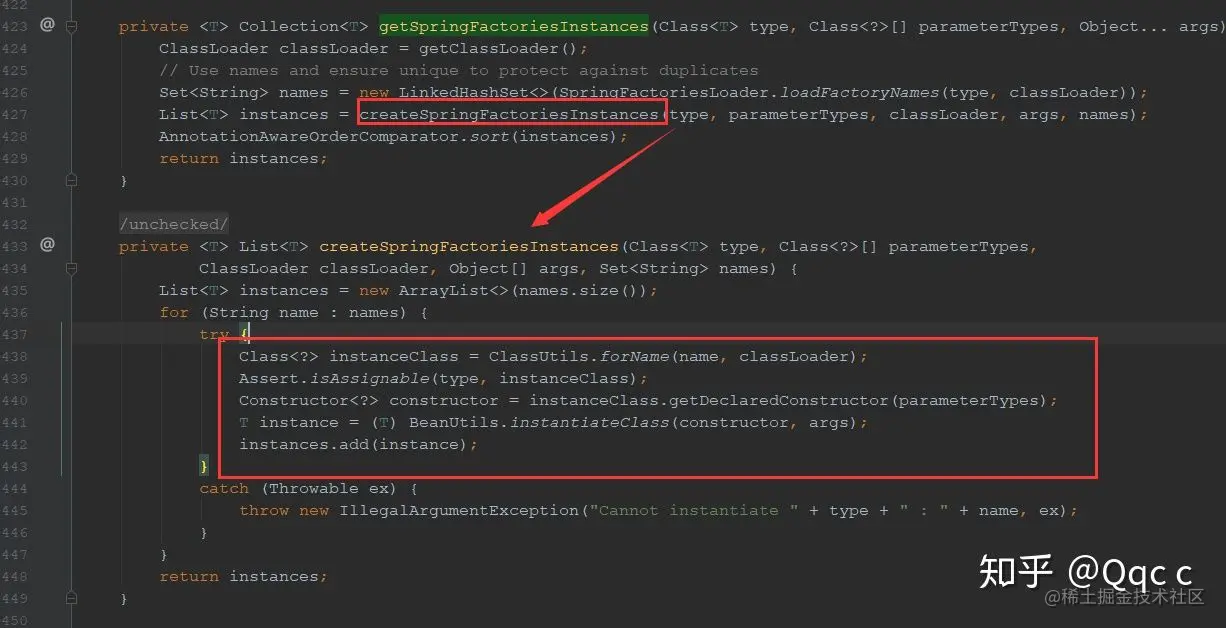Click forName on line 438
This screenshot has width=1226, height=628.
coord(634,356)
